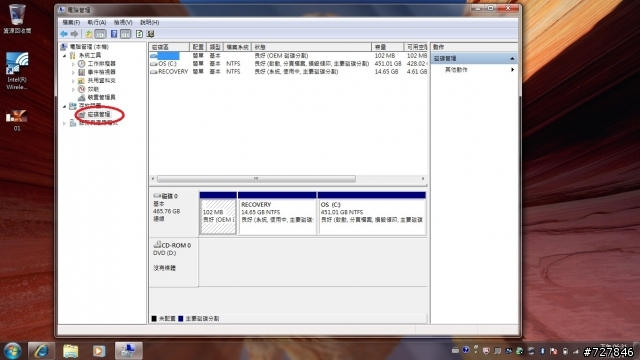640x360 pixels.
Task: Select 磁碟管理 in the tree
Action: click(99, 114)
